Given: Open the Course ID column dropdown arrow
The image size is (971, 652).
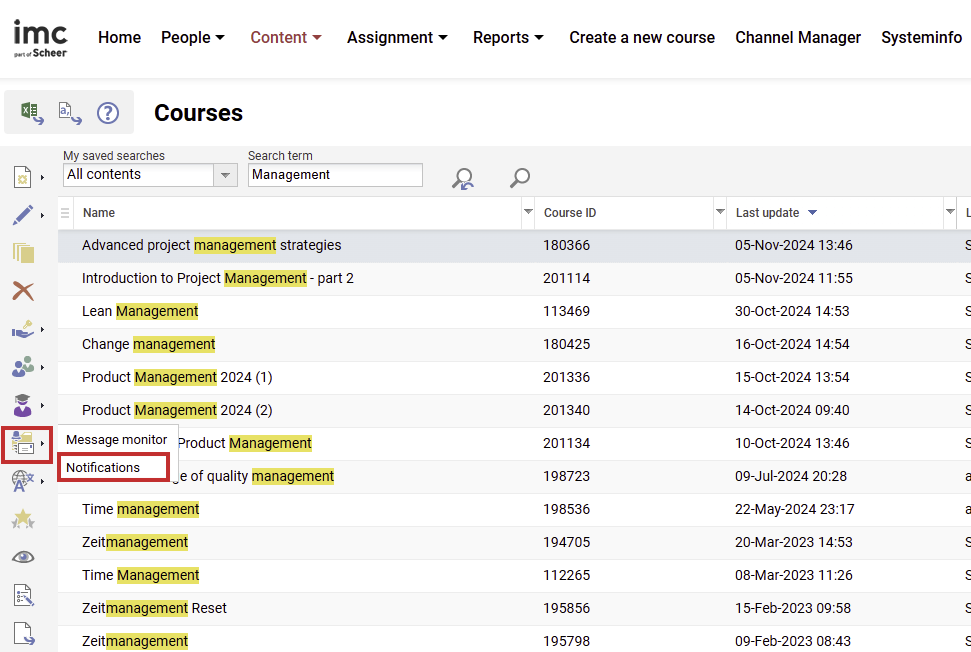Looking at the screenshot, I should (720, 213).
